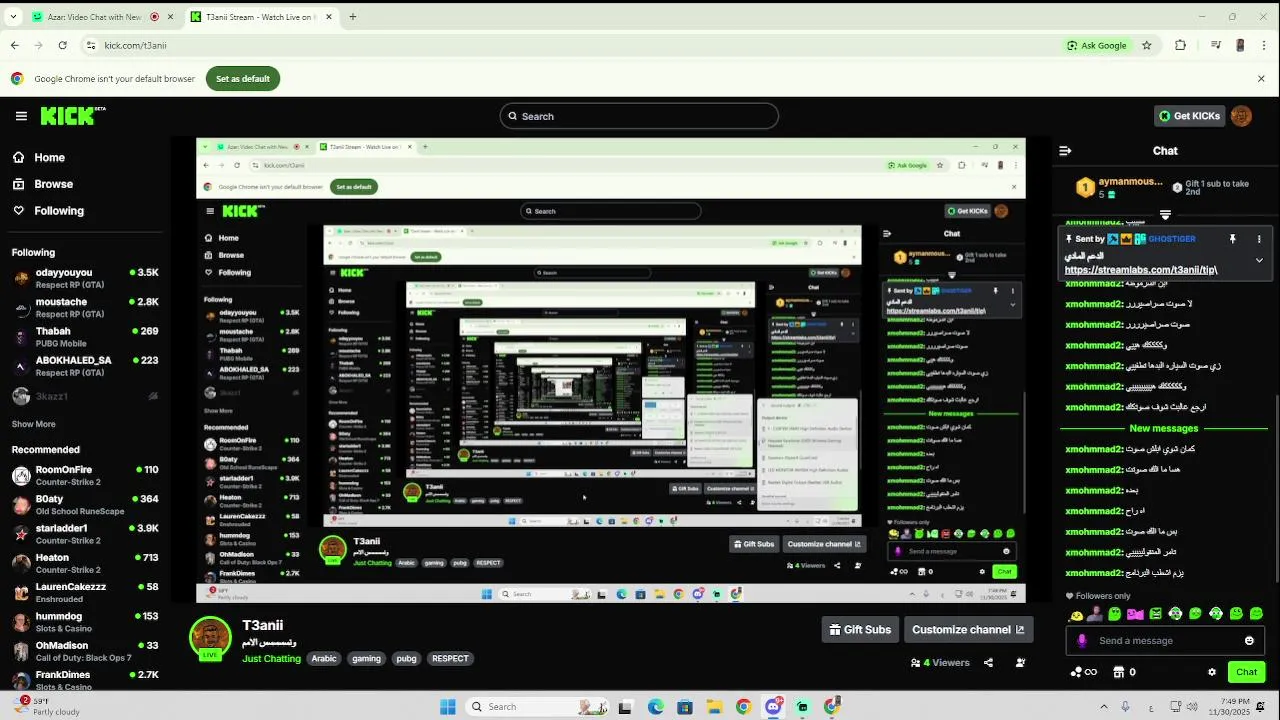Viewport: 1280px width, 720px height.
Task: Click Set as default button
Action: click(x=243, y=79)
